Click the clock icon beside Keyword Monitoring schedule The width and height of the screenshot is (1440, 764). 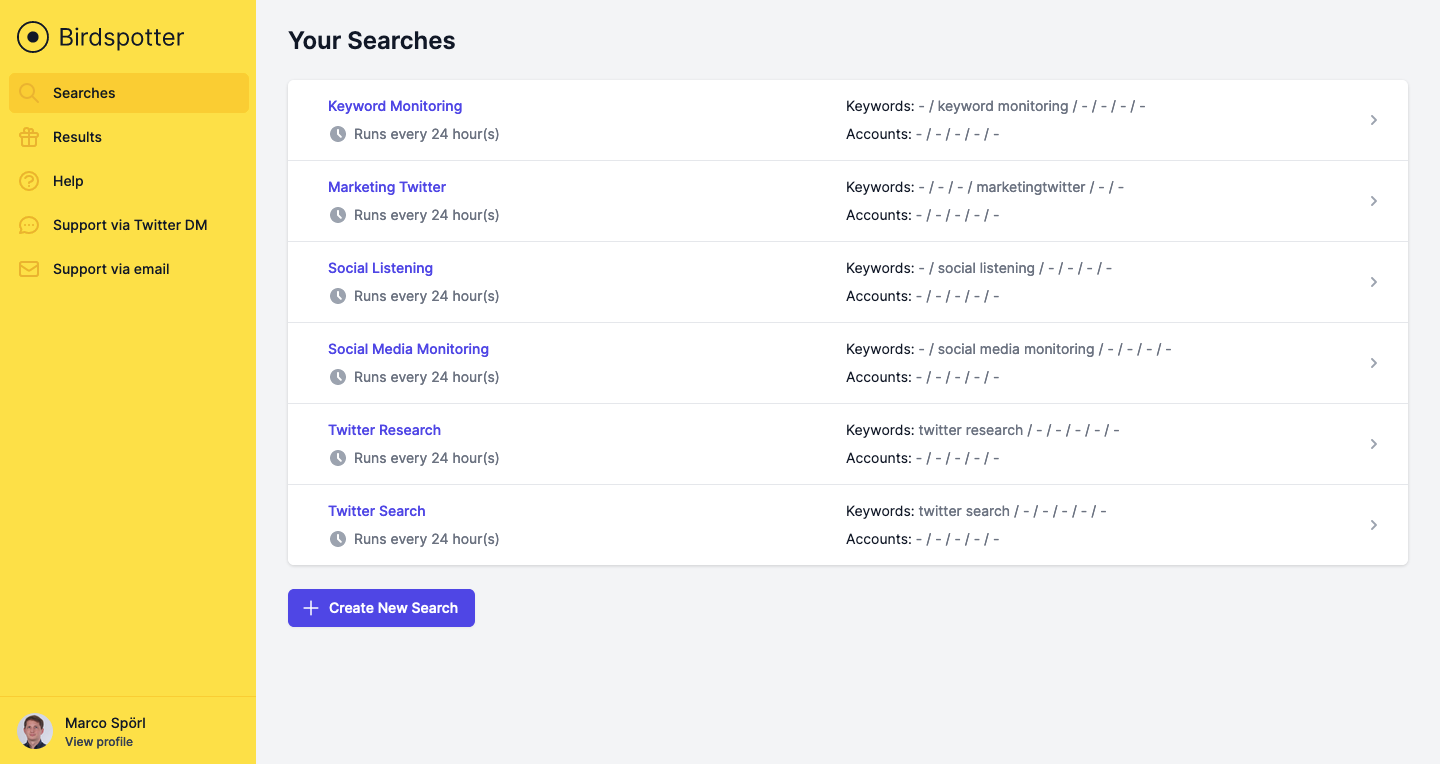point(337,133)
